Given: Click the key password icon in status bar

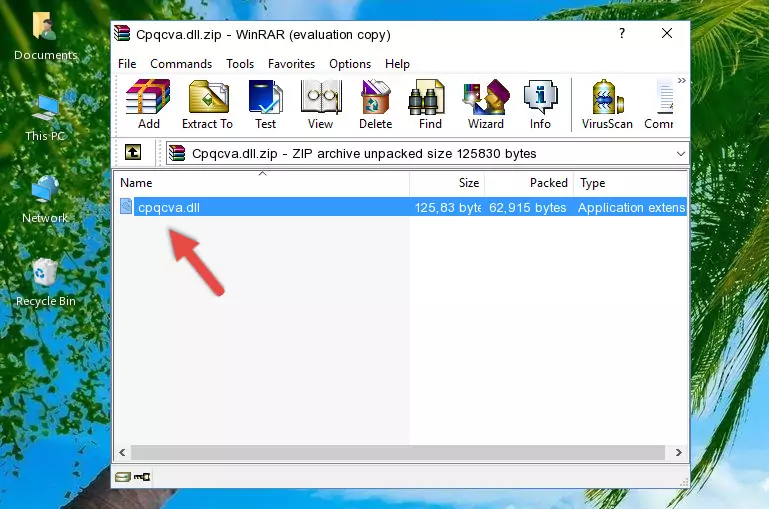Looking at the screenshot, I should [x=142, y=477].
